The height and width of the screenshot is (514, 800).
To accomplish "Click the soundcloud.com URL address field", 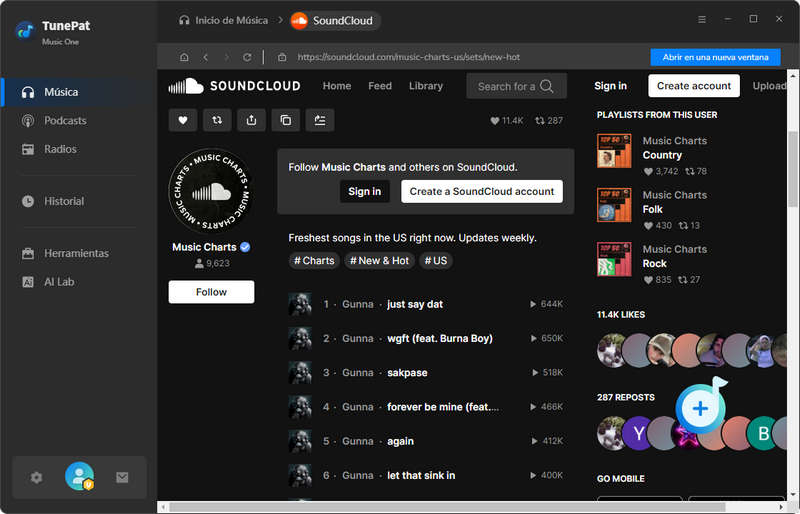I will (x=409, y=57).
